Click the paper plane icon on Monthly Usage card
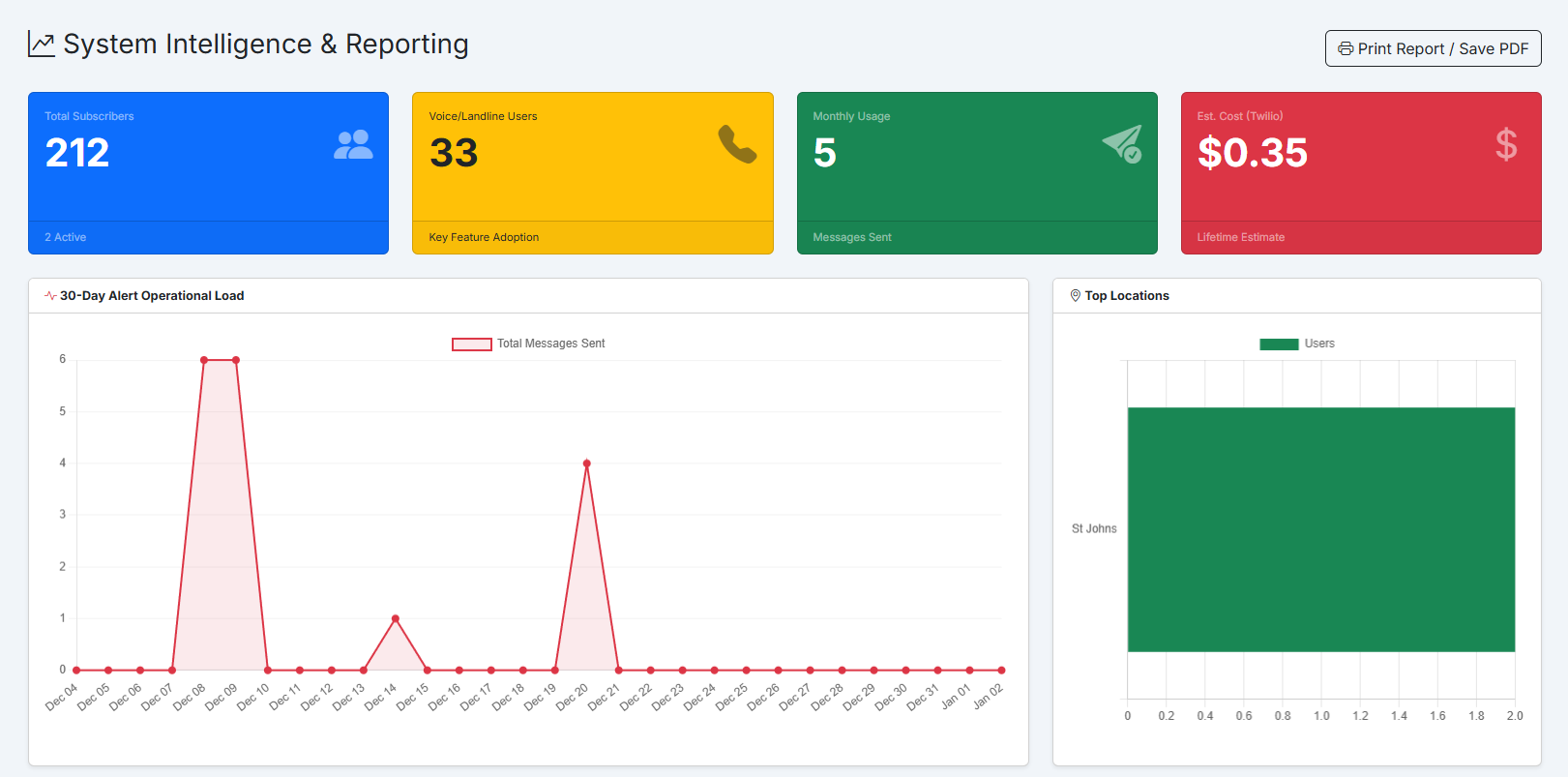The width and height of the screenshot is (1568, 777). (x=1122, y=144)
